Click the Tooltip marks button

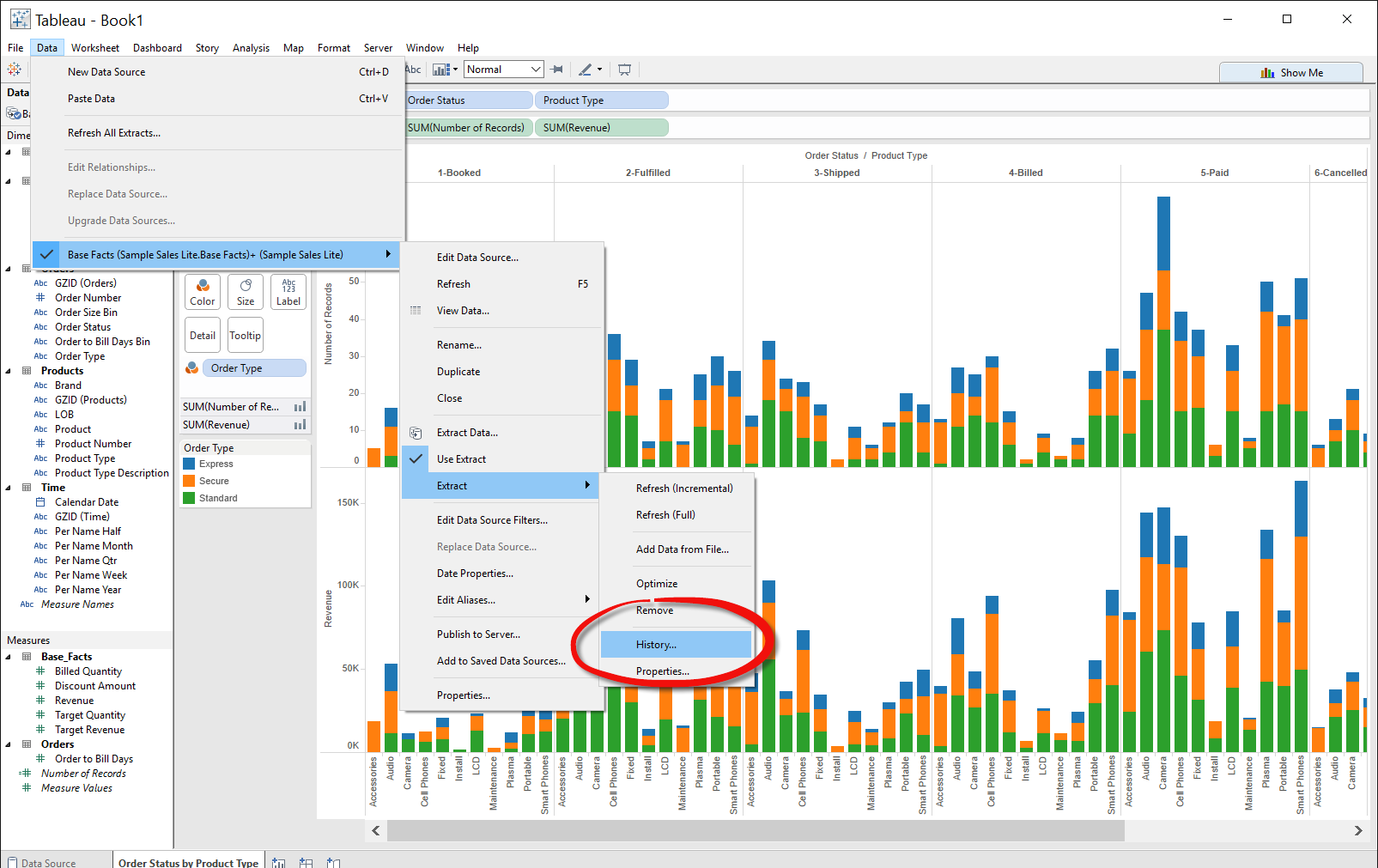[x=245, y=336]
